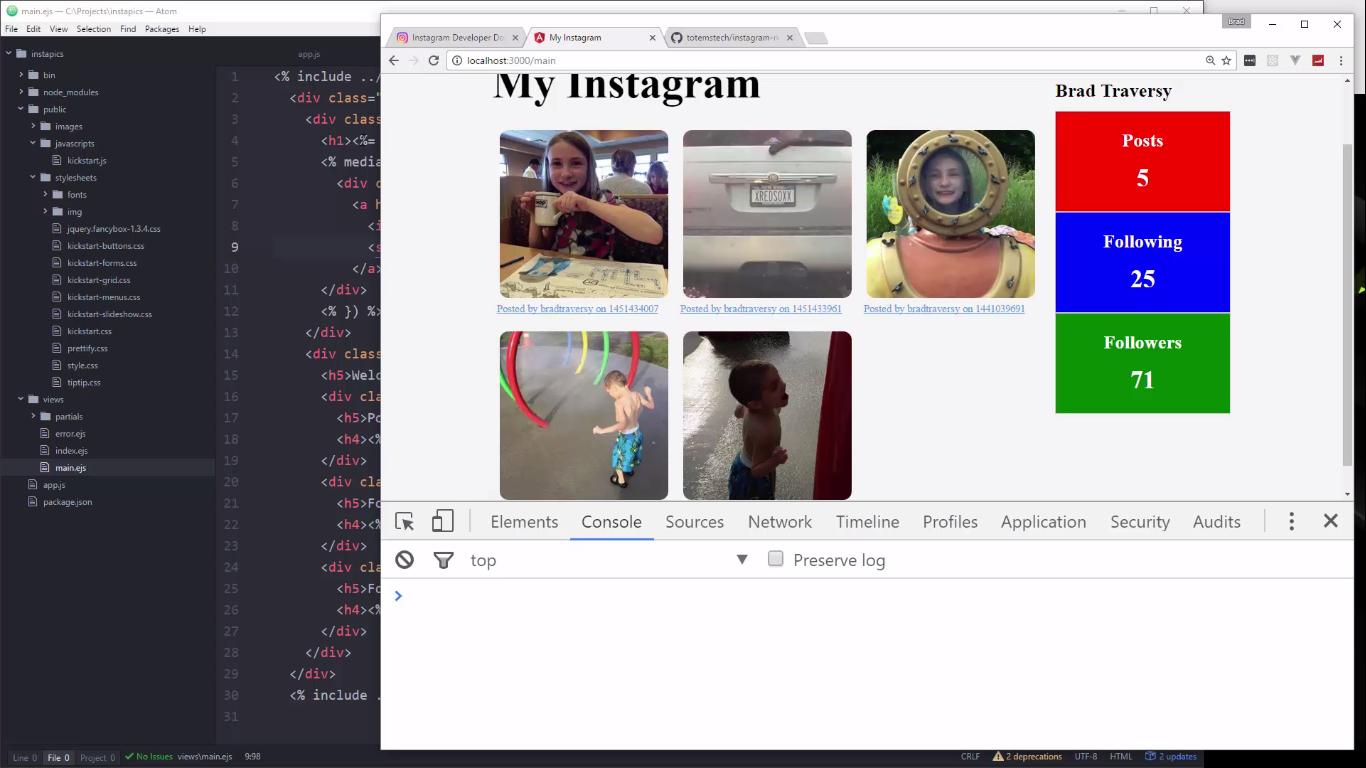
Task: Click the HTML grammar selector
Action: [x=1121, y=757]
